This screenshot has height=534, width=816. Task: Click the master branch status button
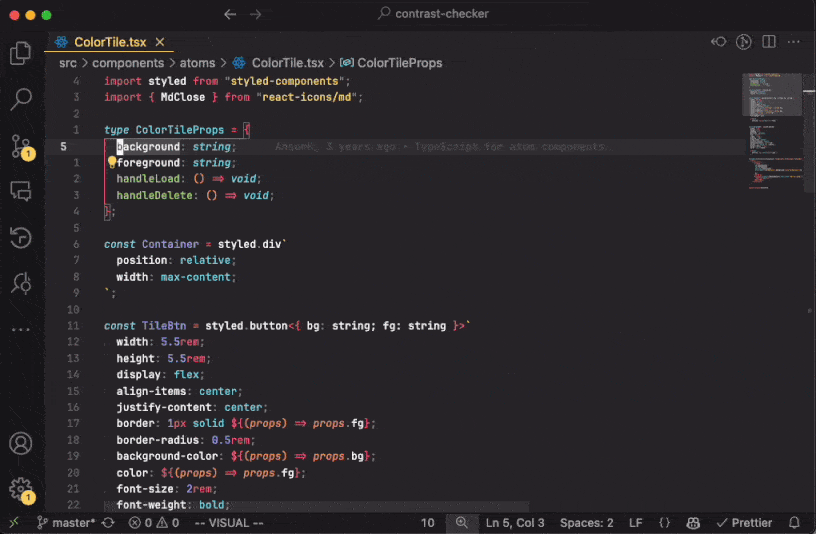[66, 523]
